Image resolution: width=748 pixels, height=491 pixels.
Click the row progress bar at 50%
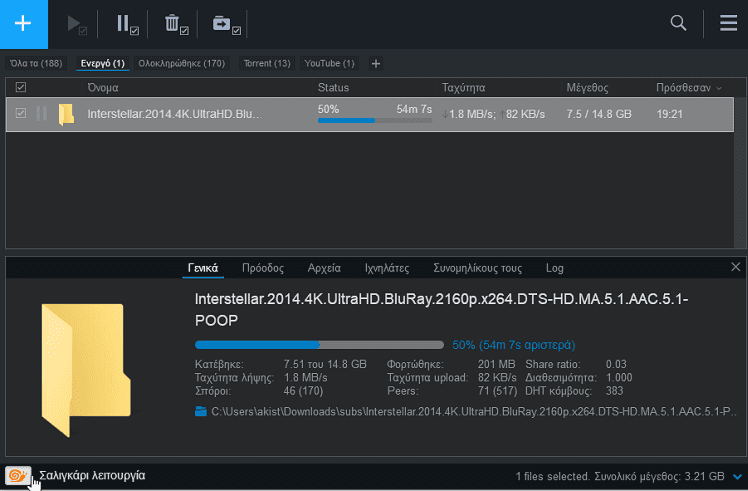pyautogui.click(x=375, y=121)
